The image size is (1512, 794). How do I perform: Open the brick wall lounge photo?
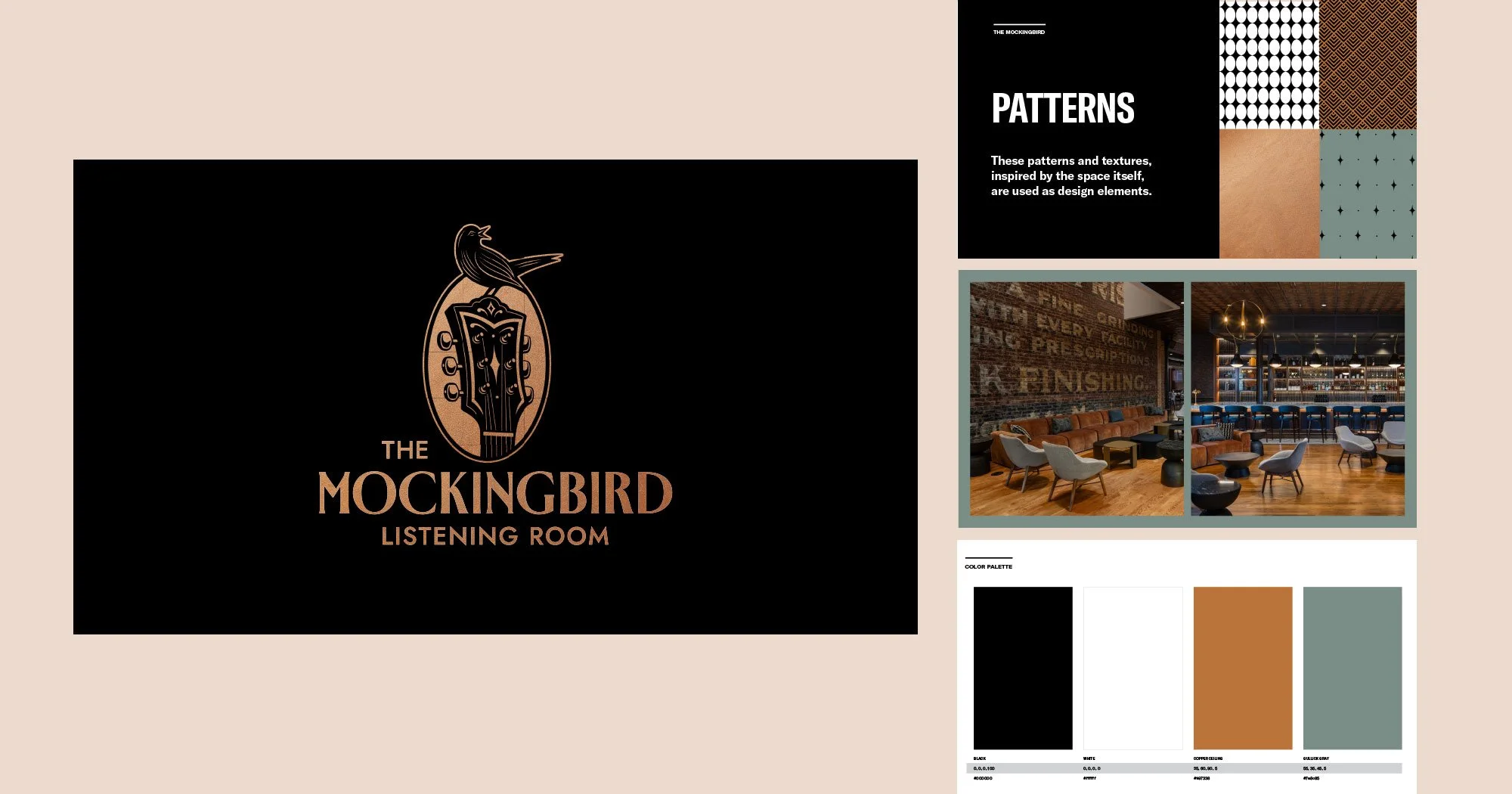[1077, 399]
